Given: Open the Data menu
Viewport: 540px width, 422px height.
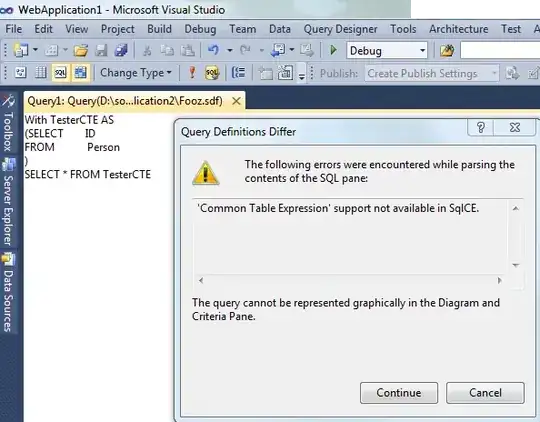Looking at the screenshot, I should tap(280, 29).
